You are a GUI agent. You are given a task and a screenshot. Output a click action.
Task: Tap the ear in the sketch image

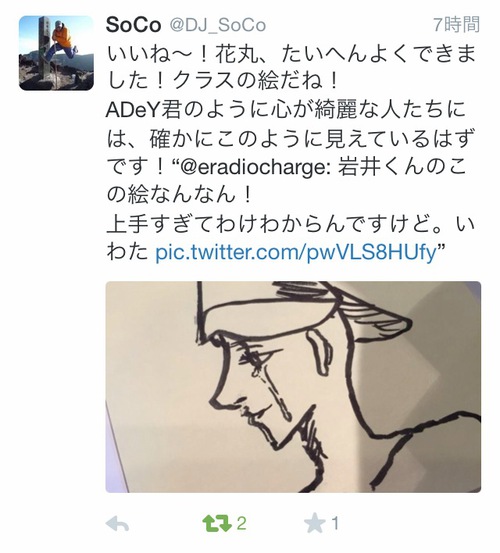click(x=319, y=353)
